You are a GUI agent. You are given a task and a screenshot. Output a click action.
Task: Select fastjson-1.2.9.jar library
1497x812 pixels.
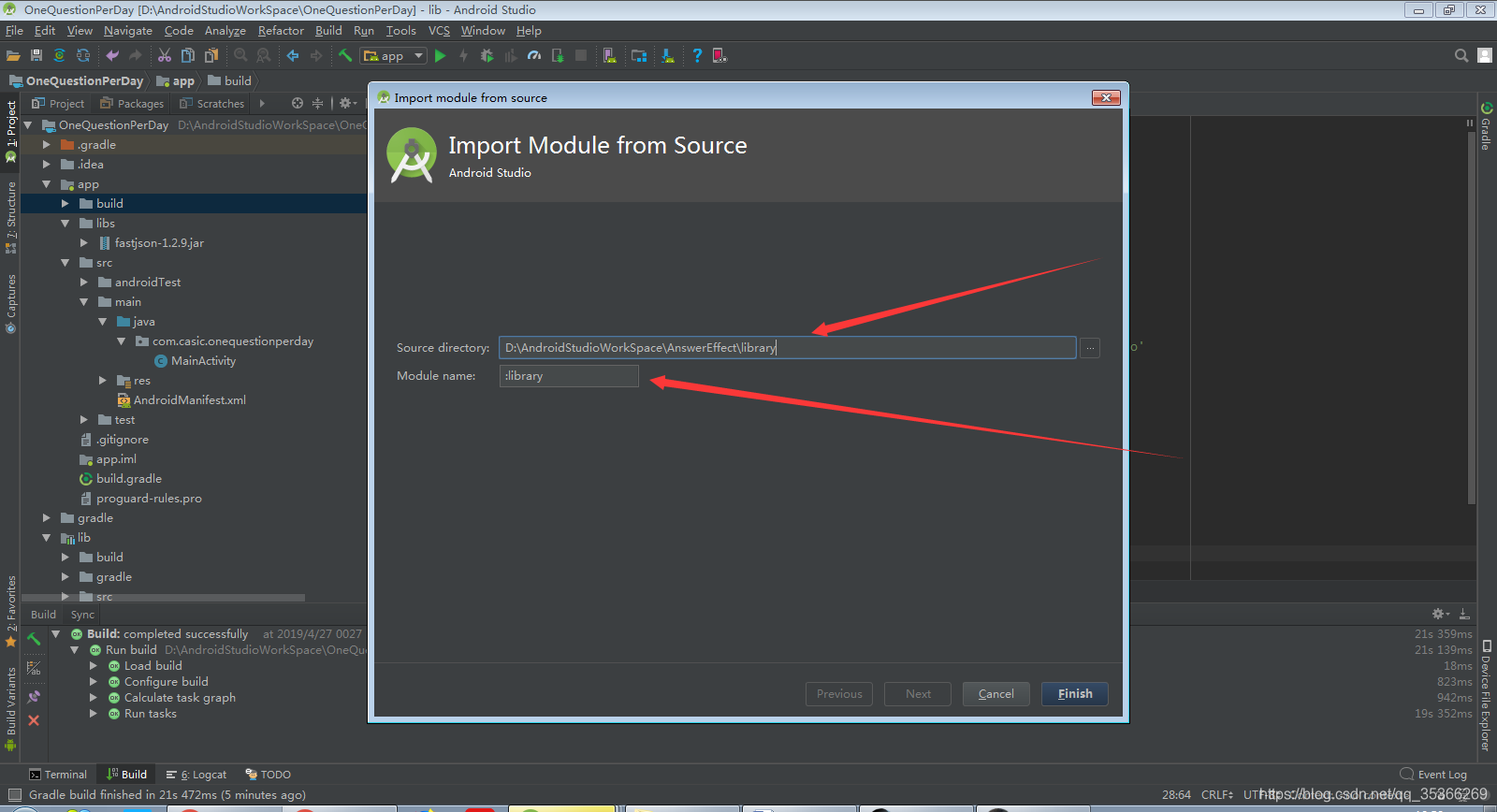[x=152, y=243]
